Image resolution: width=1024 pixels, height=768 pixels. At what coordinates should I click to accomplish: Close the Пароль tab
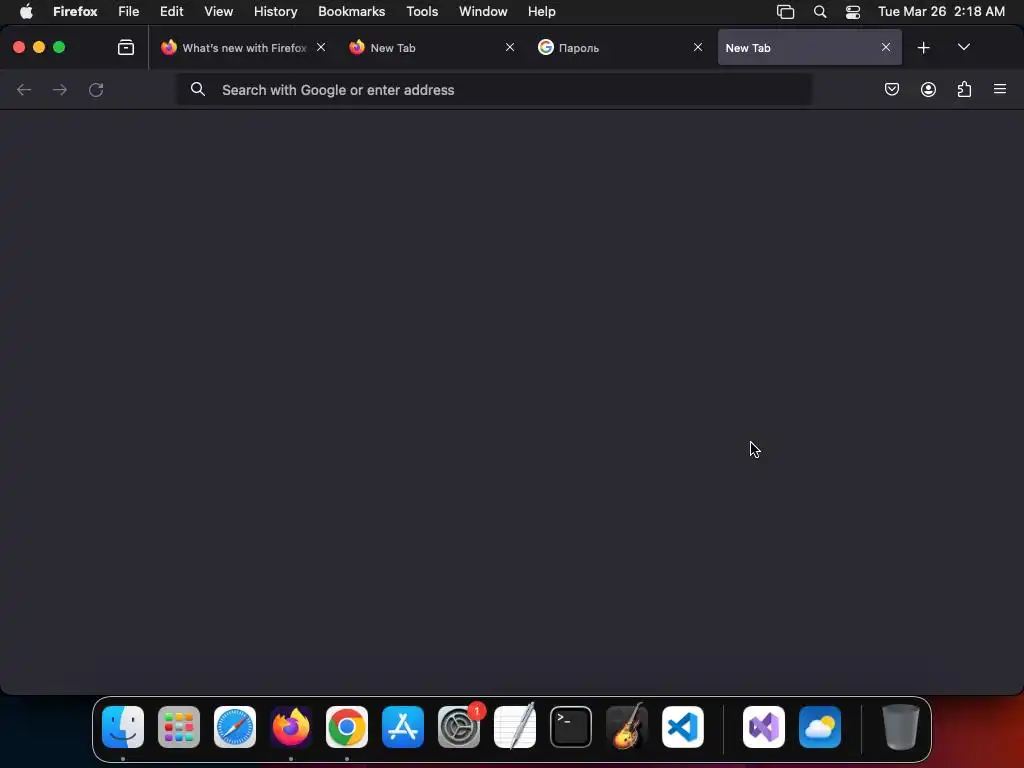point(697,47)
